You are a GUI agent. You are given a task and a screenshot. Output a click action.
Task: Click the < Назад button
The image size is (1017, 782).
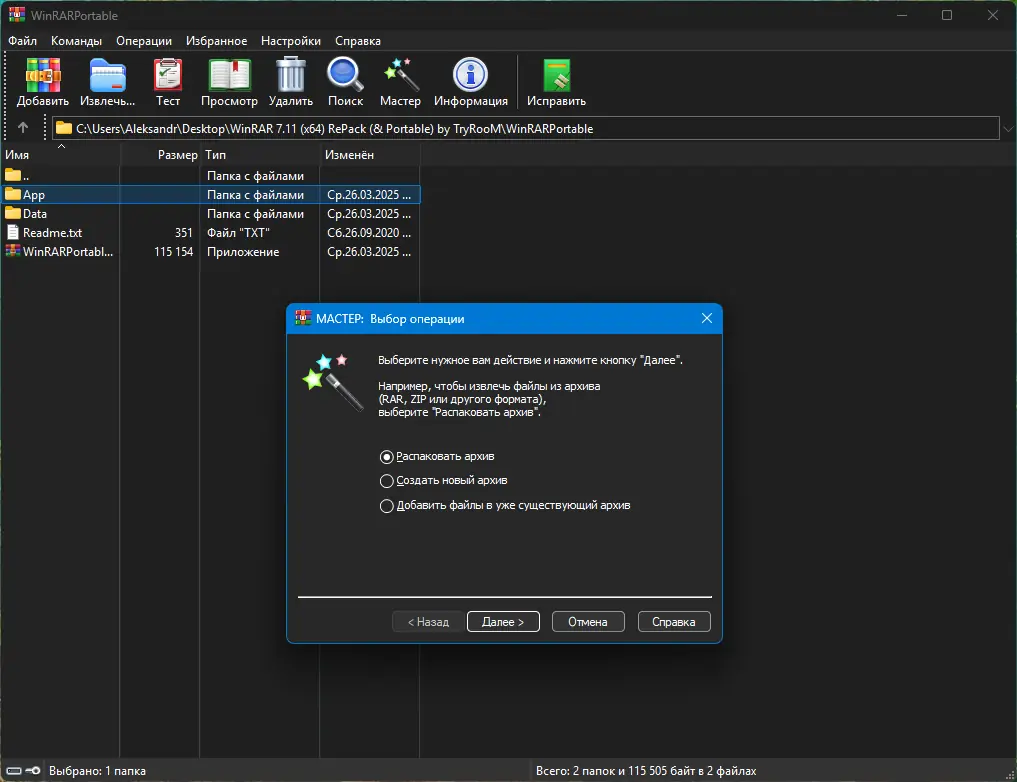point(428,621)
